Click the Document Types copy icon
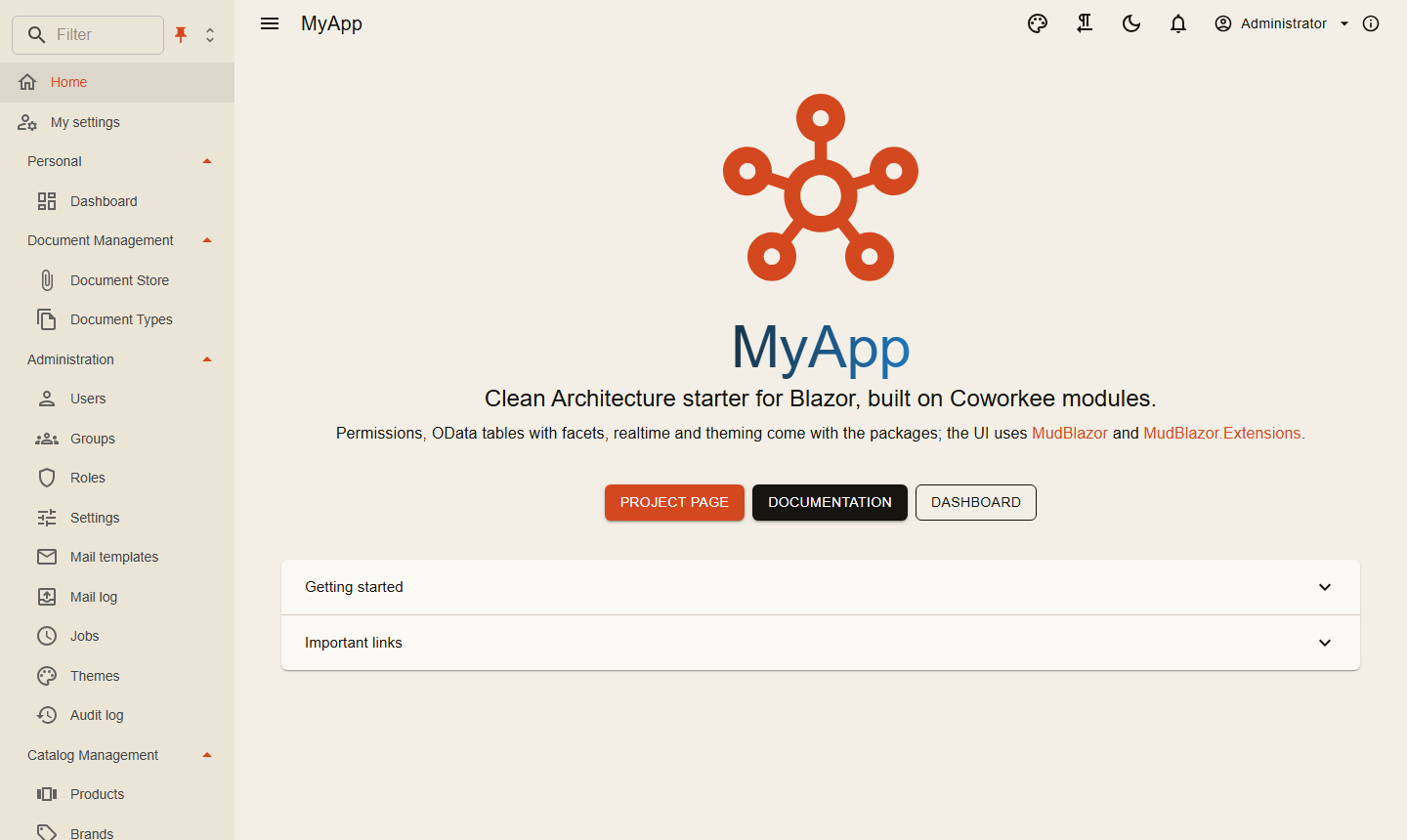The image size is (1407, 840). click(x=47, y=319)
